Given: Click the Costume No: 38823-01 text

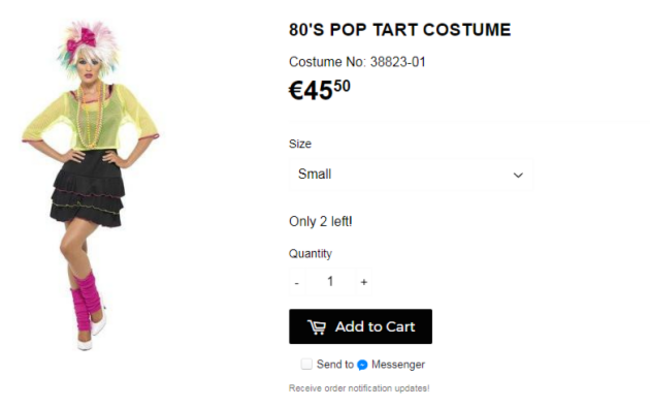Looking at the screenshot, I should [357, 62].
